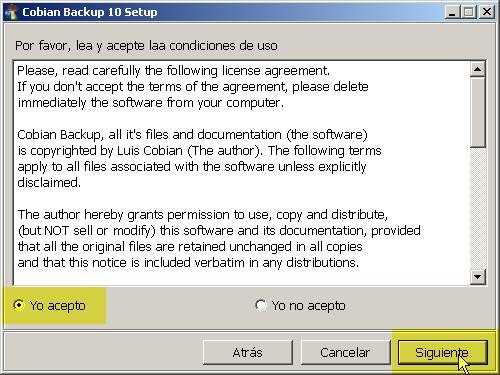Screen dimensions: 500x375
Task: Click the Cobian Backup mushroom title icon
Action: [11, 12]
